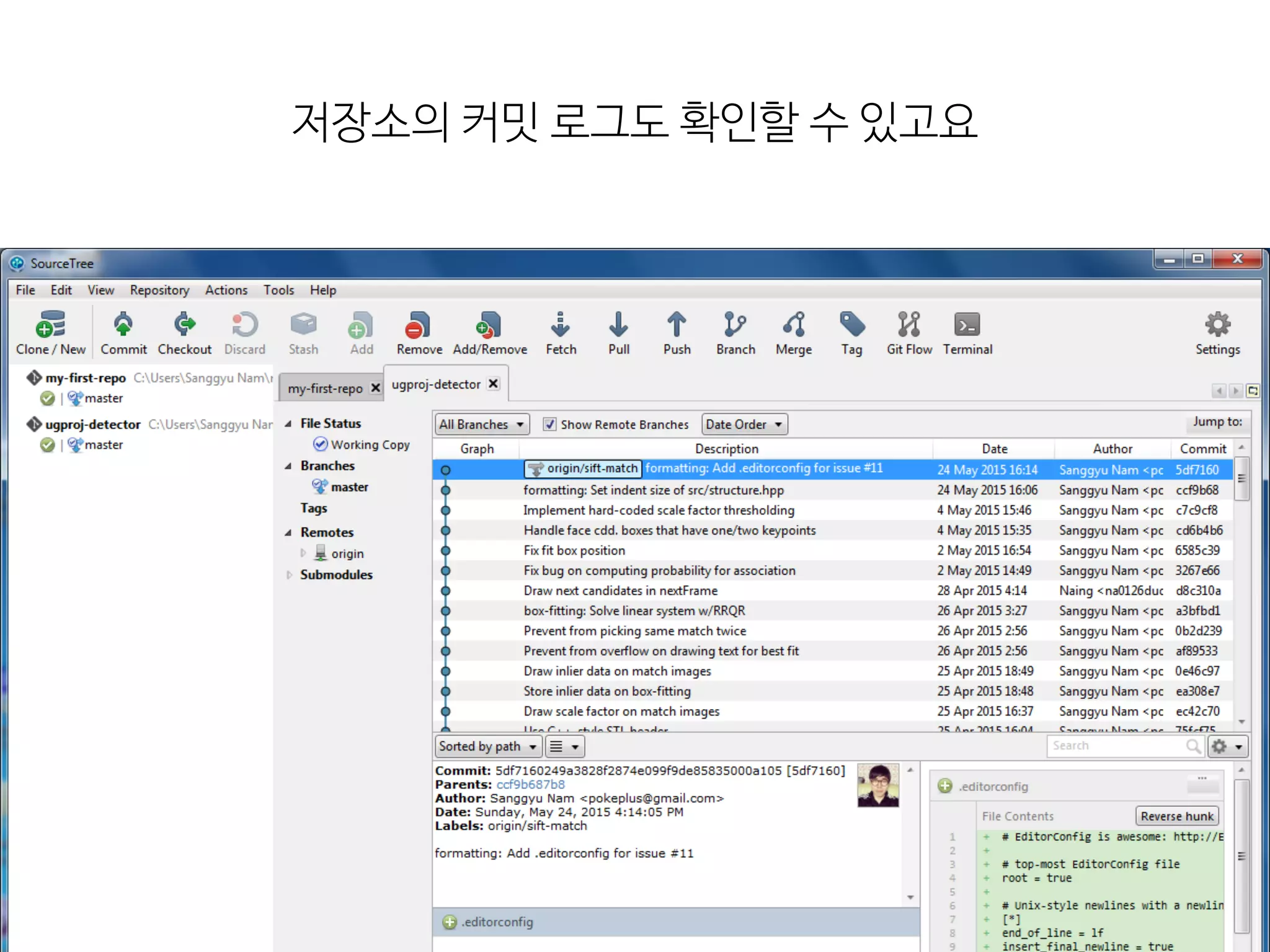Click the origin/sift-match branch label
The image size is (1270, 952).
pyautogui.click(x=583, y=469)
